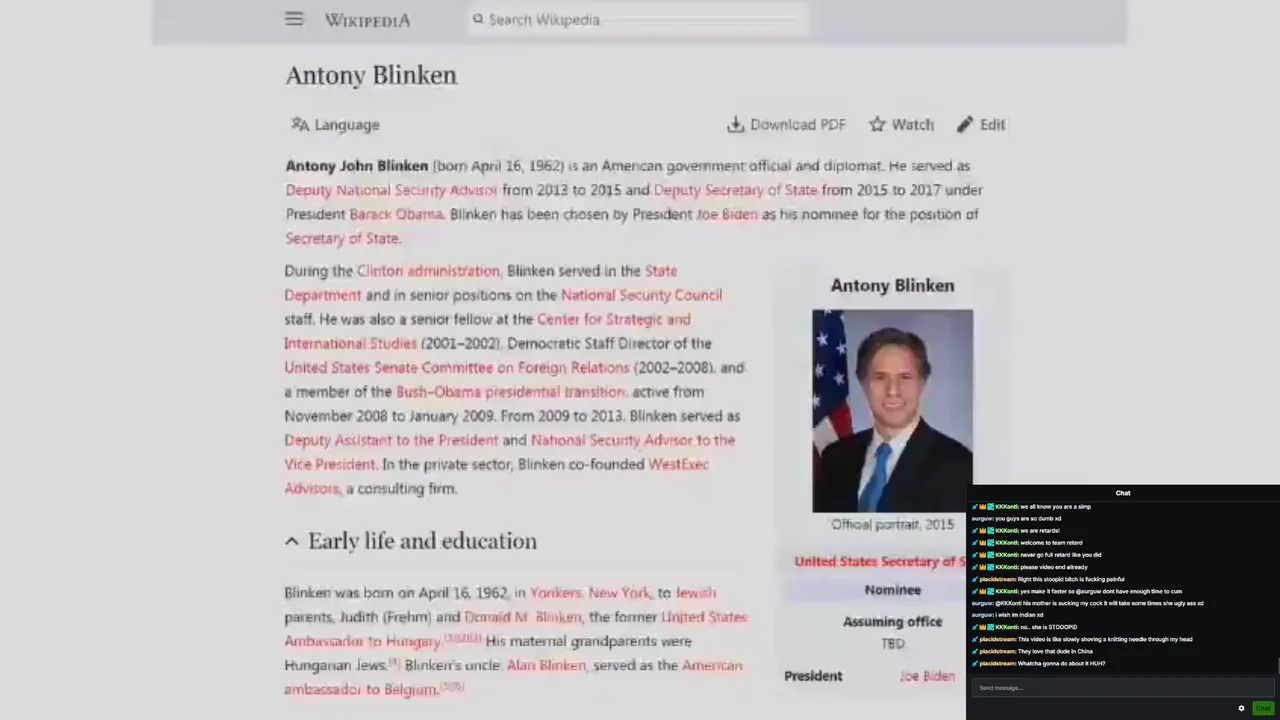1280x720 pixels.
Task: Click message 'please video end allready'
Action: [1056, 567]
